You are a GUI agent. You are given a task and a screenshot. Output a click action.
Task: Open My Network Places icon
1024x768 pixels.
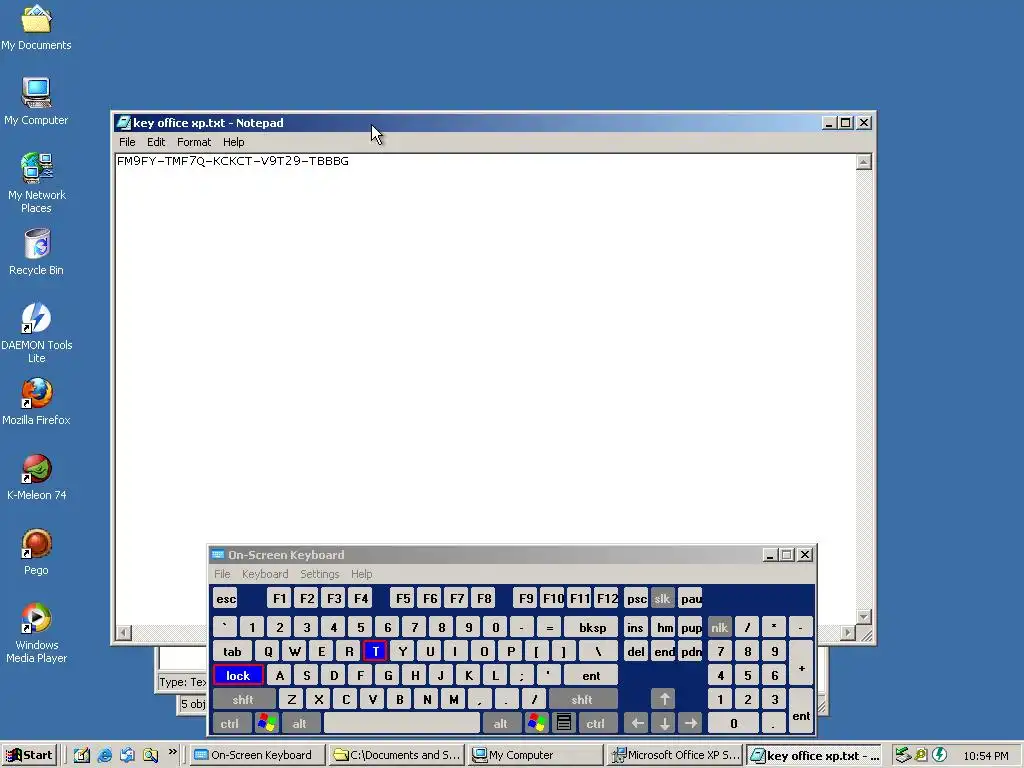tap(37, 183)
